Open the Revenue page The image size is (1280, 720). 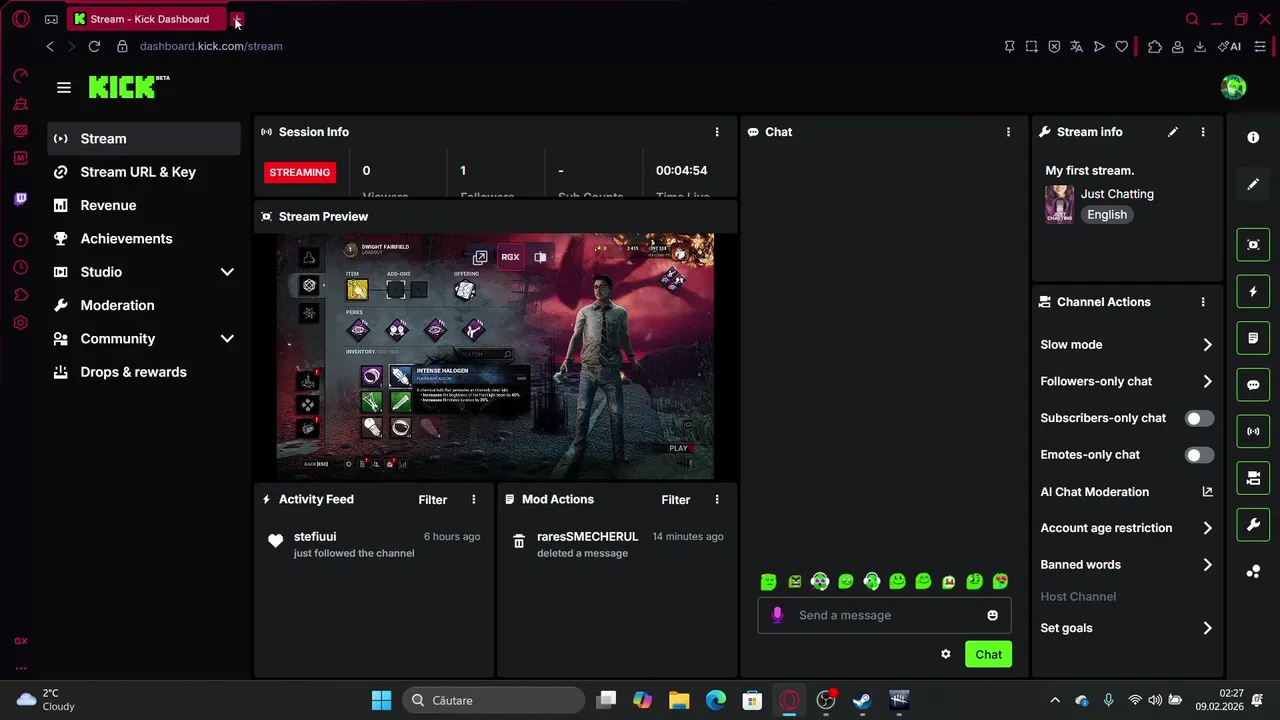click(144, 205)
